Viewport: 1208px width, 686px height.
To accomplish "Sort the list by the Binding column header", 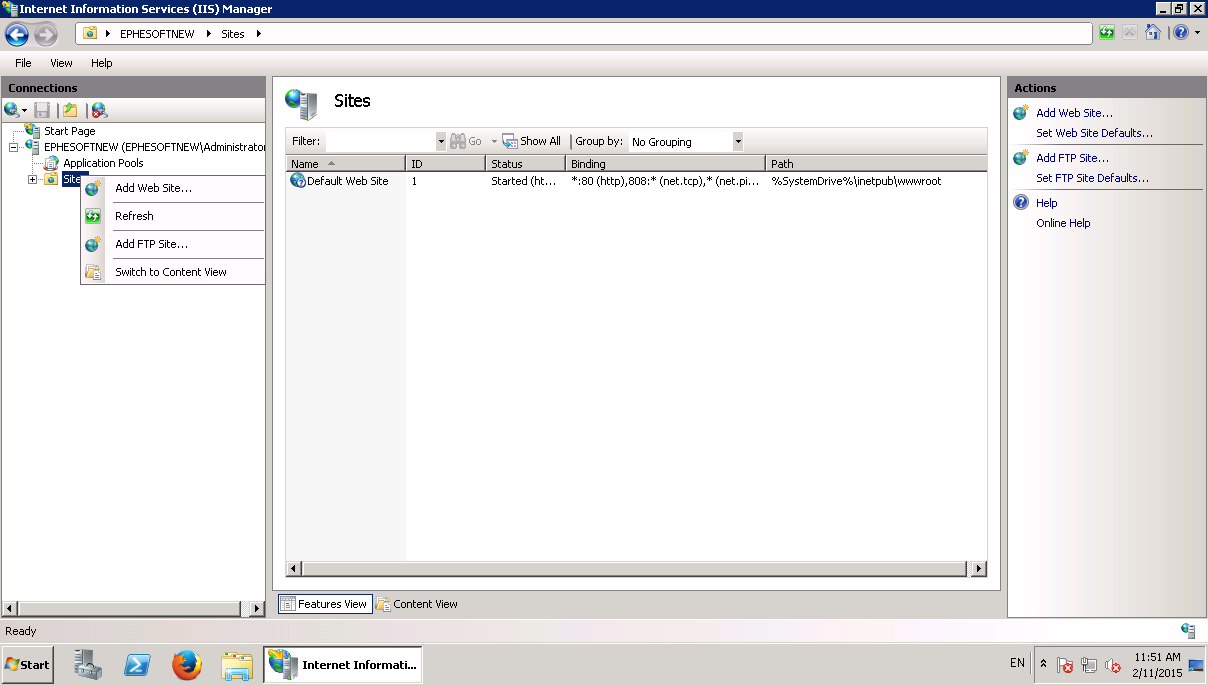I will (666, 164).
